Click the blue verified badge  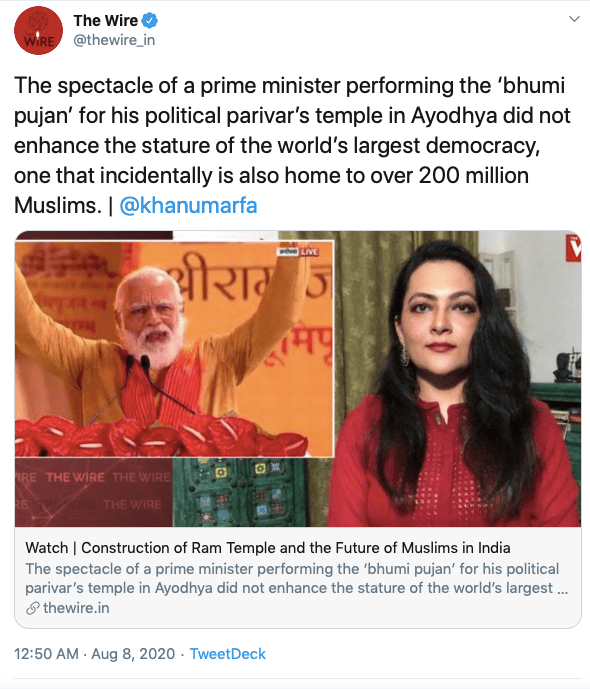coord(149,20)
